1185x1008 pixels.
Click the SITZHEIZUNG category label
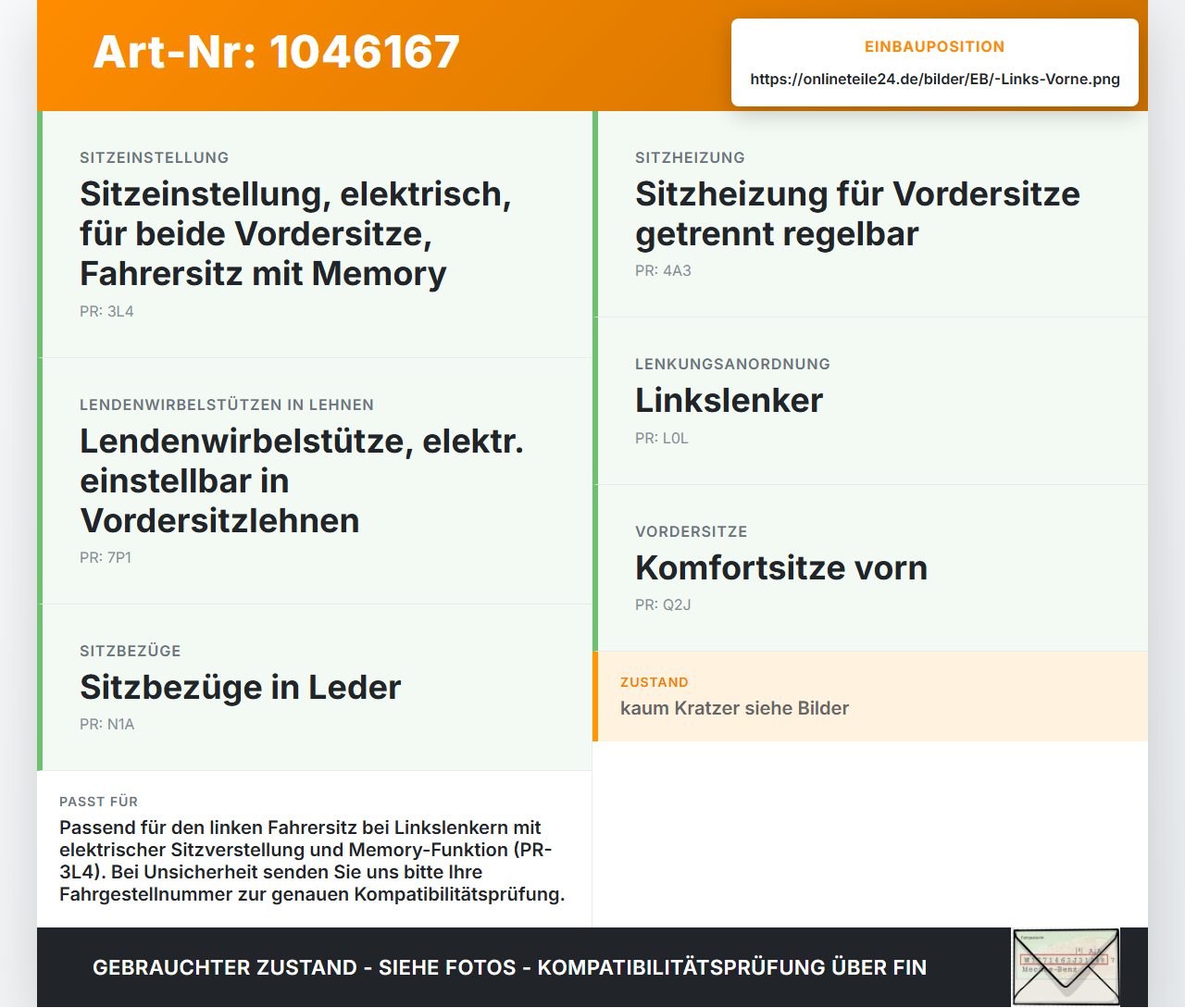(x=690, y=157)
